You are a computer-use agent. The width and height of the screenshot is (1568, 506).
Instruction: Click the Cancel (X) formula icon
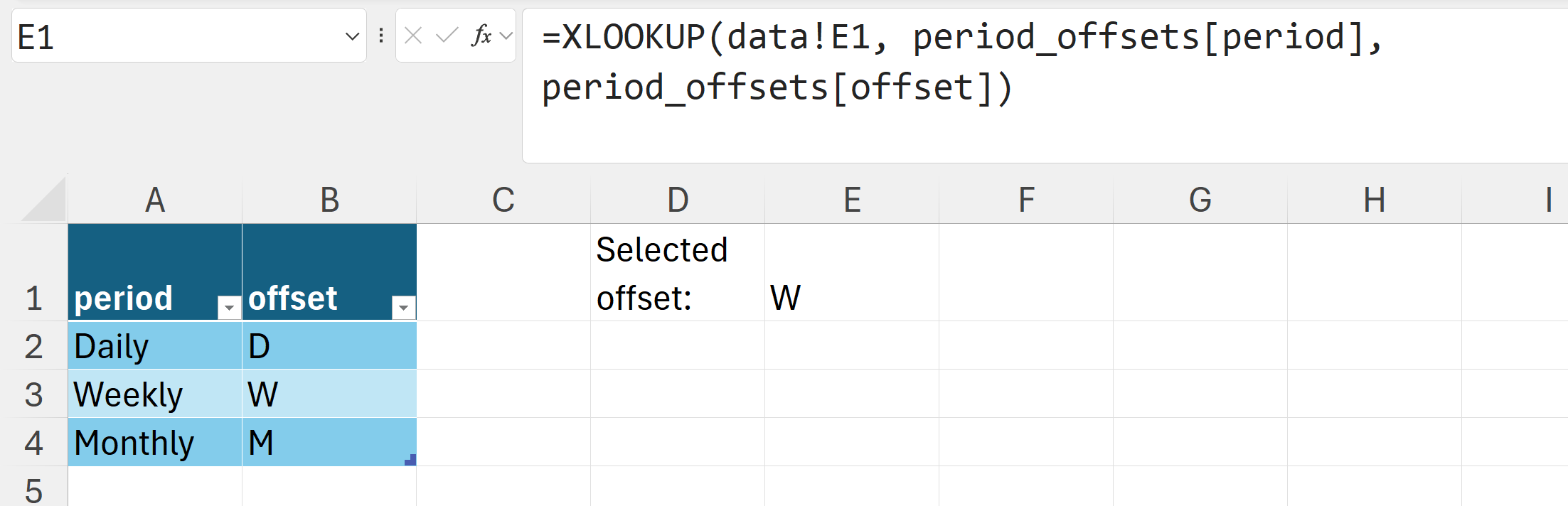point(413,36)
